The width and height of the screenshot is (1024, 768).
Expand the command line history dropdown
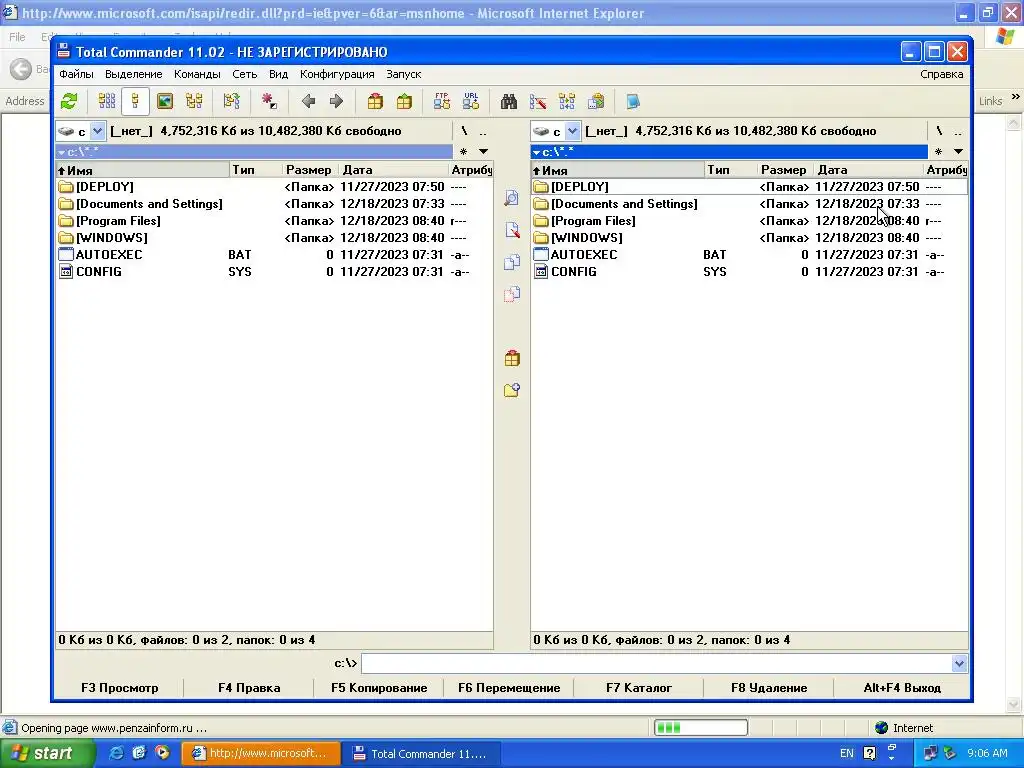tap(959, 664)
